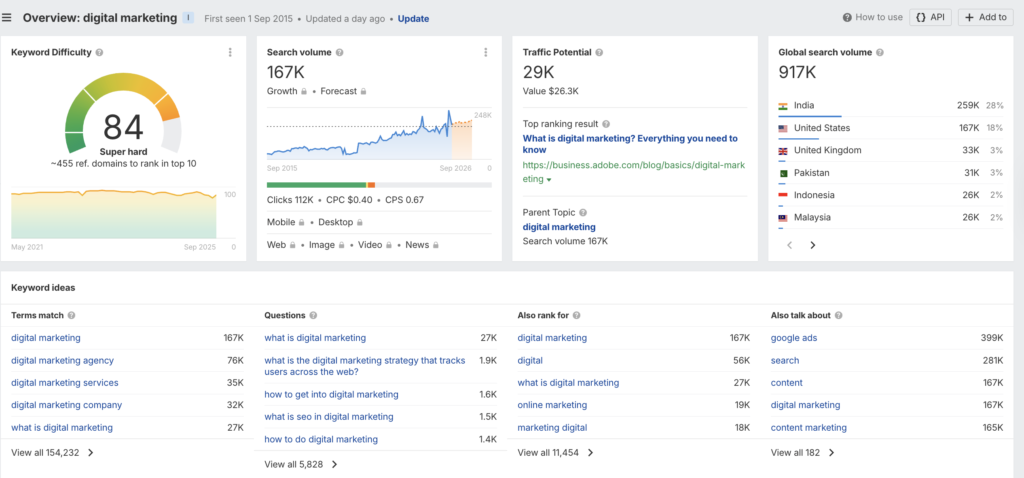
Task: Open the hamburger menu icon
Action: (7, 18)
